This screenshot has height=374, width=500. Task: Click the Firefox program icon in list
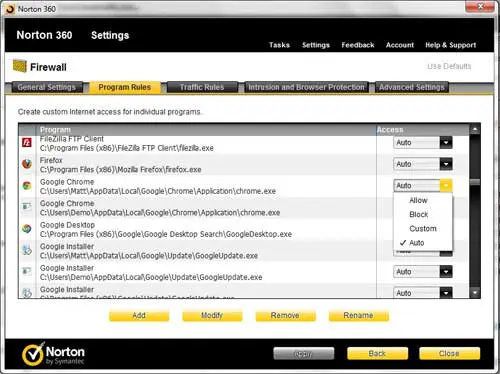[27, 164]
